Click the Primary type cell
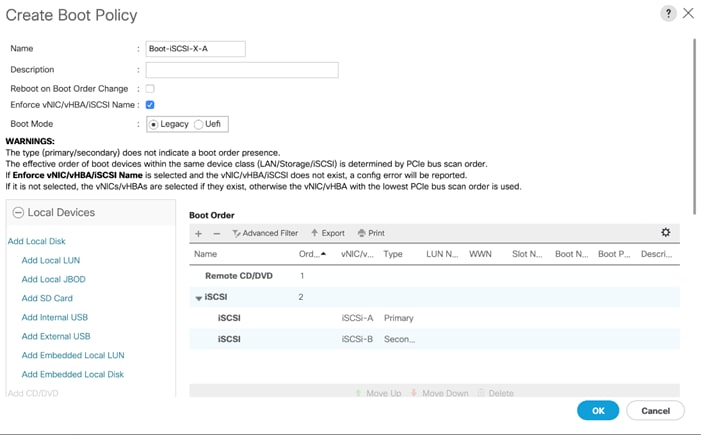Image resolution: width=701 pixels, height=435 pixels. click(x=399, y=318)
